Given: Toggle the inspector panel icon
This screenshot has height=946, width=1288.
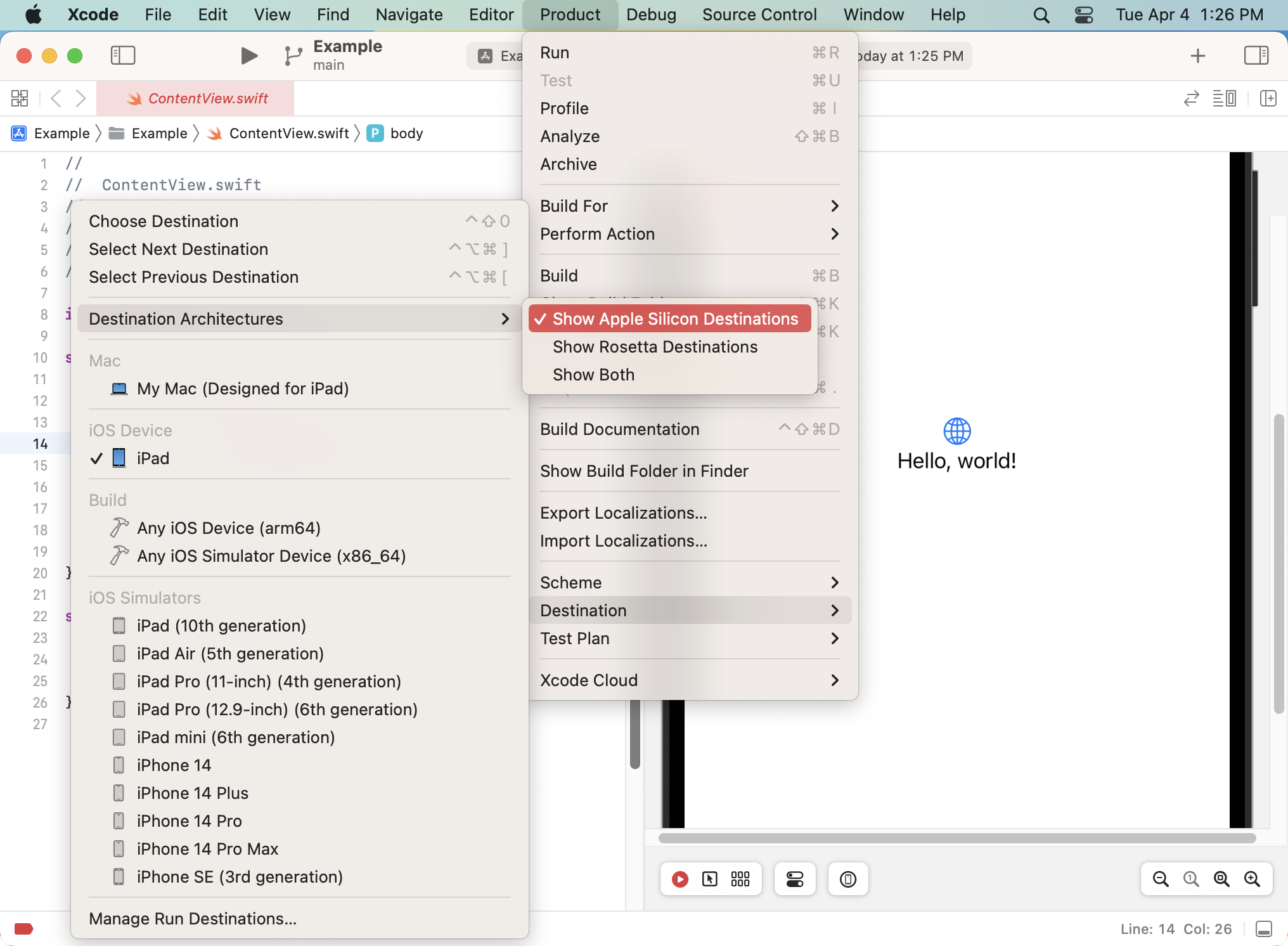Looking at the screenshot, I should [x=1256, y=56].
